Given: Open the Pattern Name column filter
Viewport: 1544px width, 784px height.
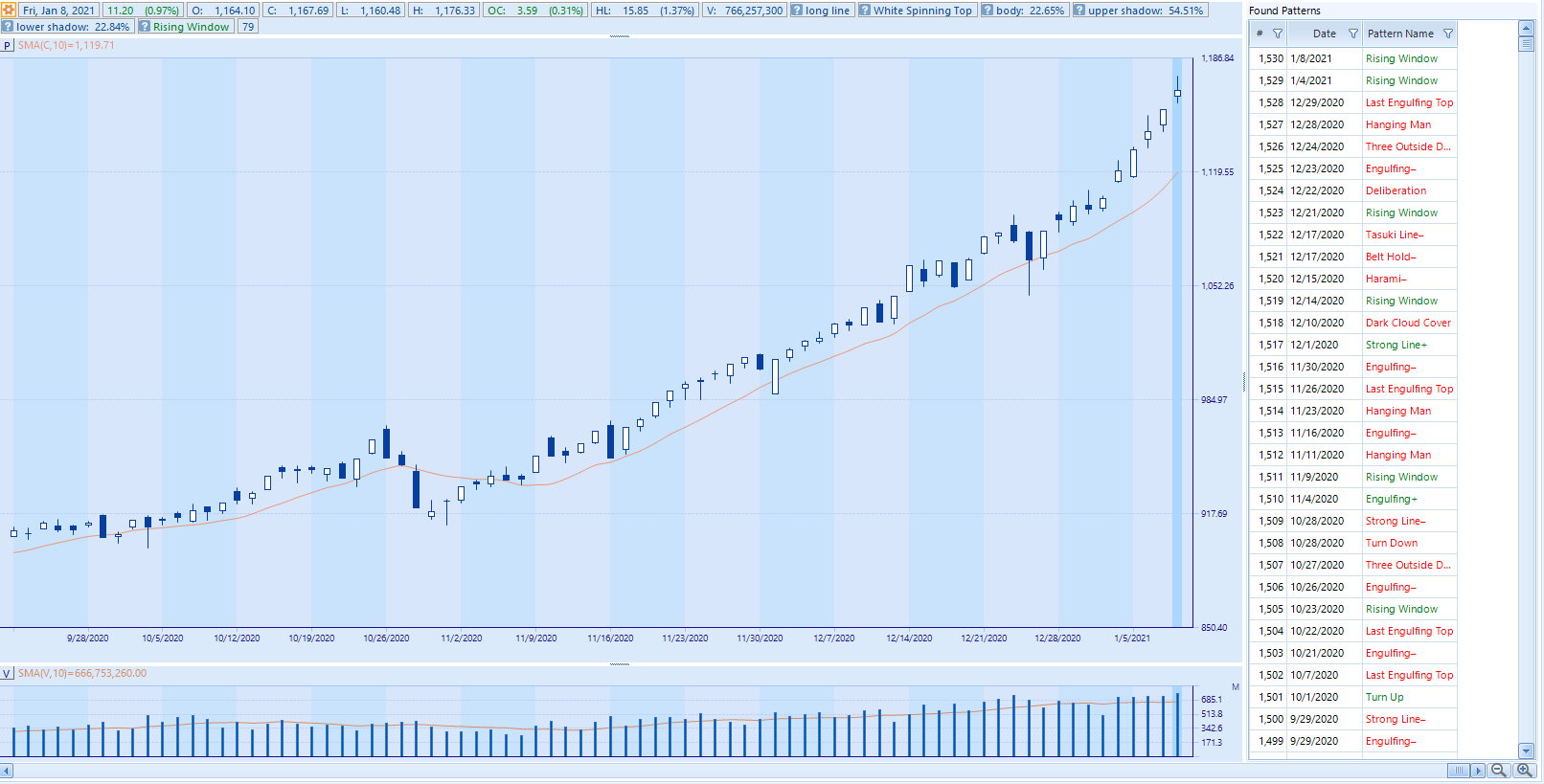Looking at the screenshot, I should [x=1448, y=34].
